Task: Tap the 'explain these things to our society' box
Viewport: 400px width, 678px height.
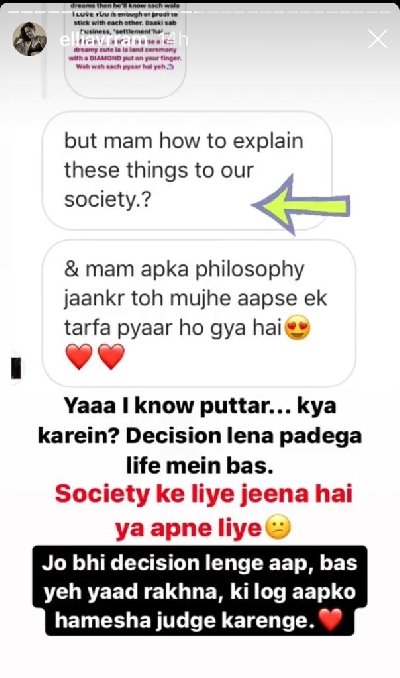Action: [187, 170]
